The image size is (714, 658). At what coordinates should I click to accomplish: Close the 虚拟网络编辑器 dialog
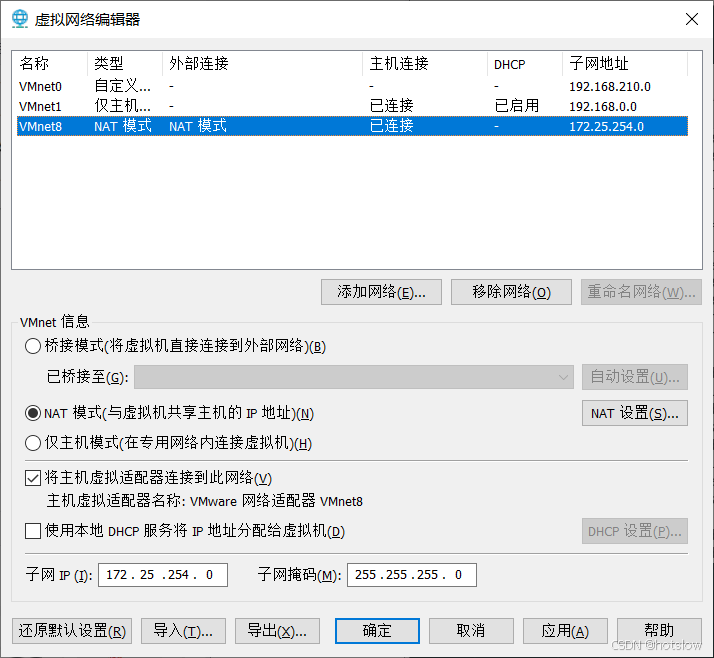[692, 19]
